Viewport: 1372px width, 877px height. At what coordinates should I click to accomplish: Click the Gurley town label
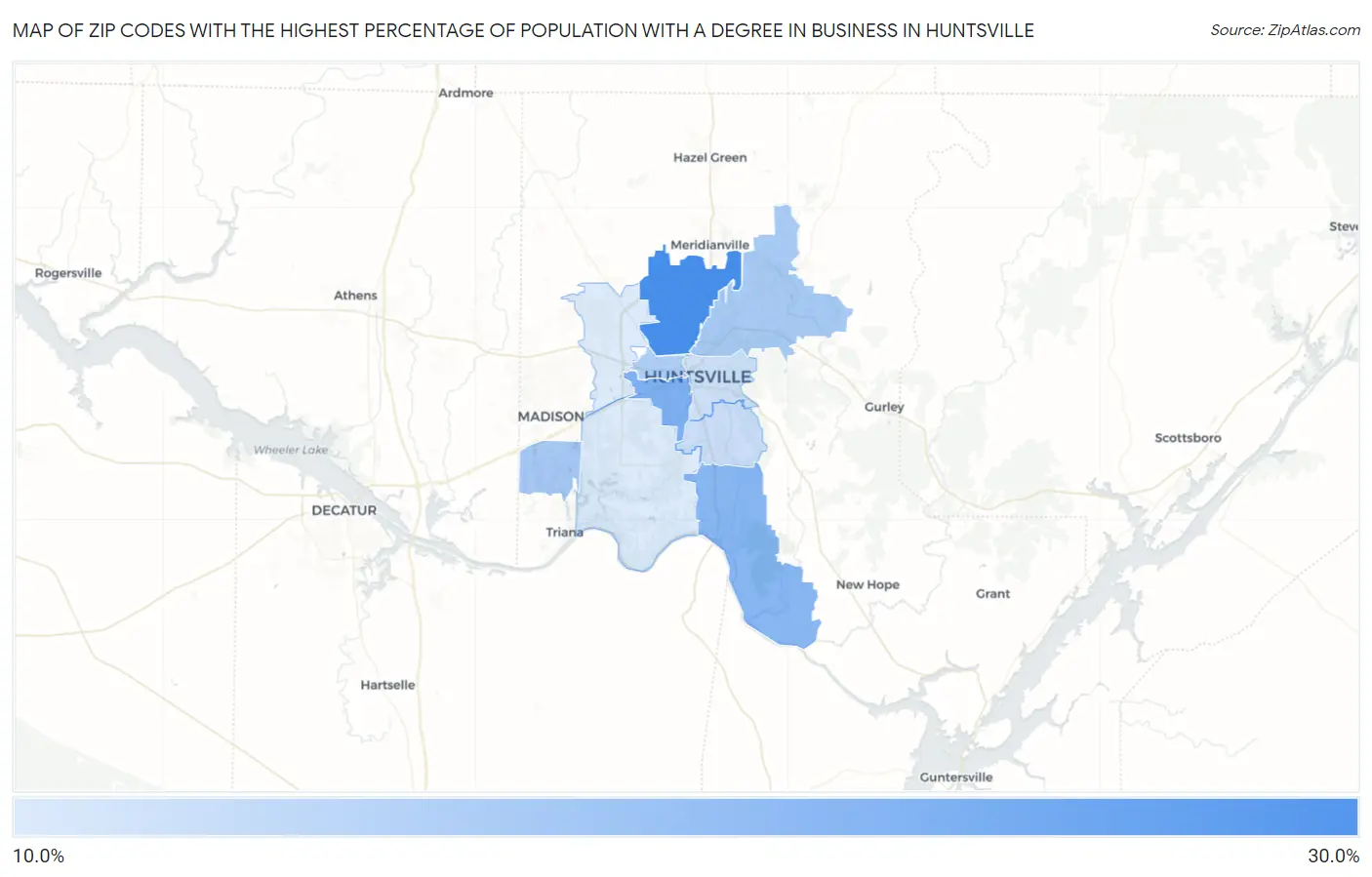(x=884, y=407)
